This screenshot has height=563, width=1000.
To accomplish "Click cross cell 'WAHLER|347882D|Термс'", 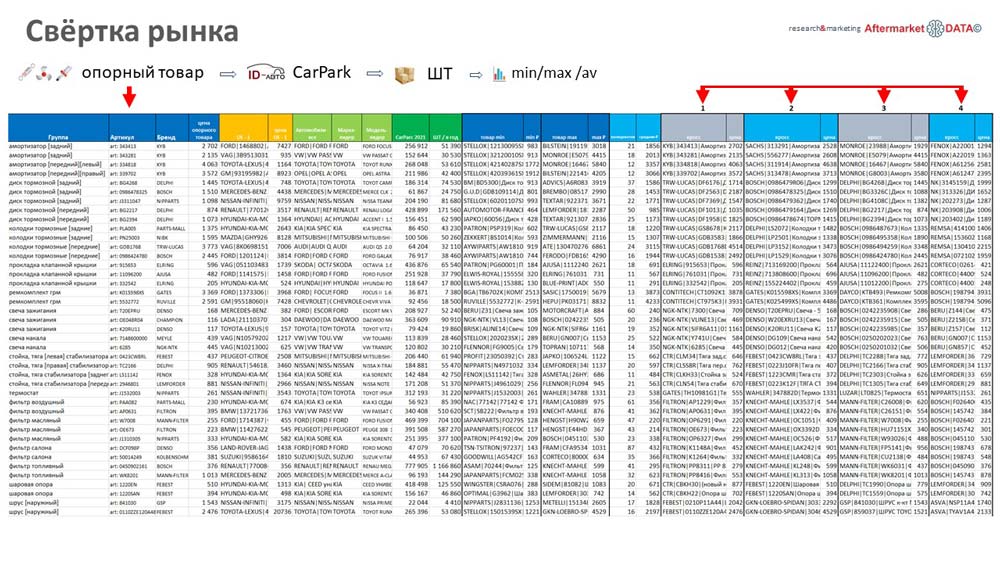I will 783,393.
